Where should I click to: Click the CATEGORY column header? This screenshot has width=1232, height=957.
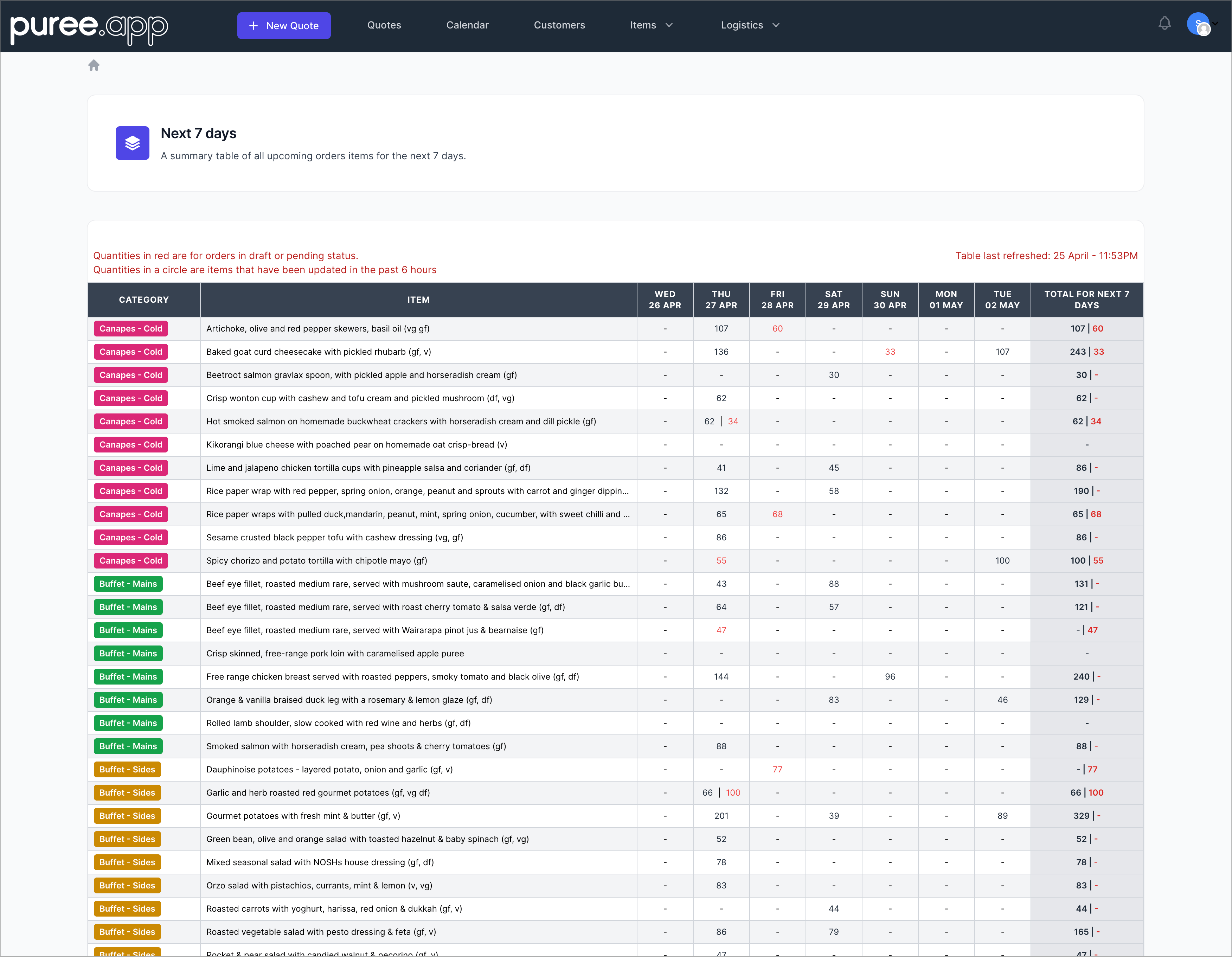(x=144, y=300)
